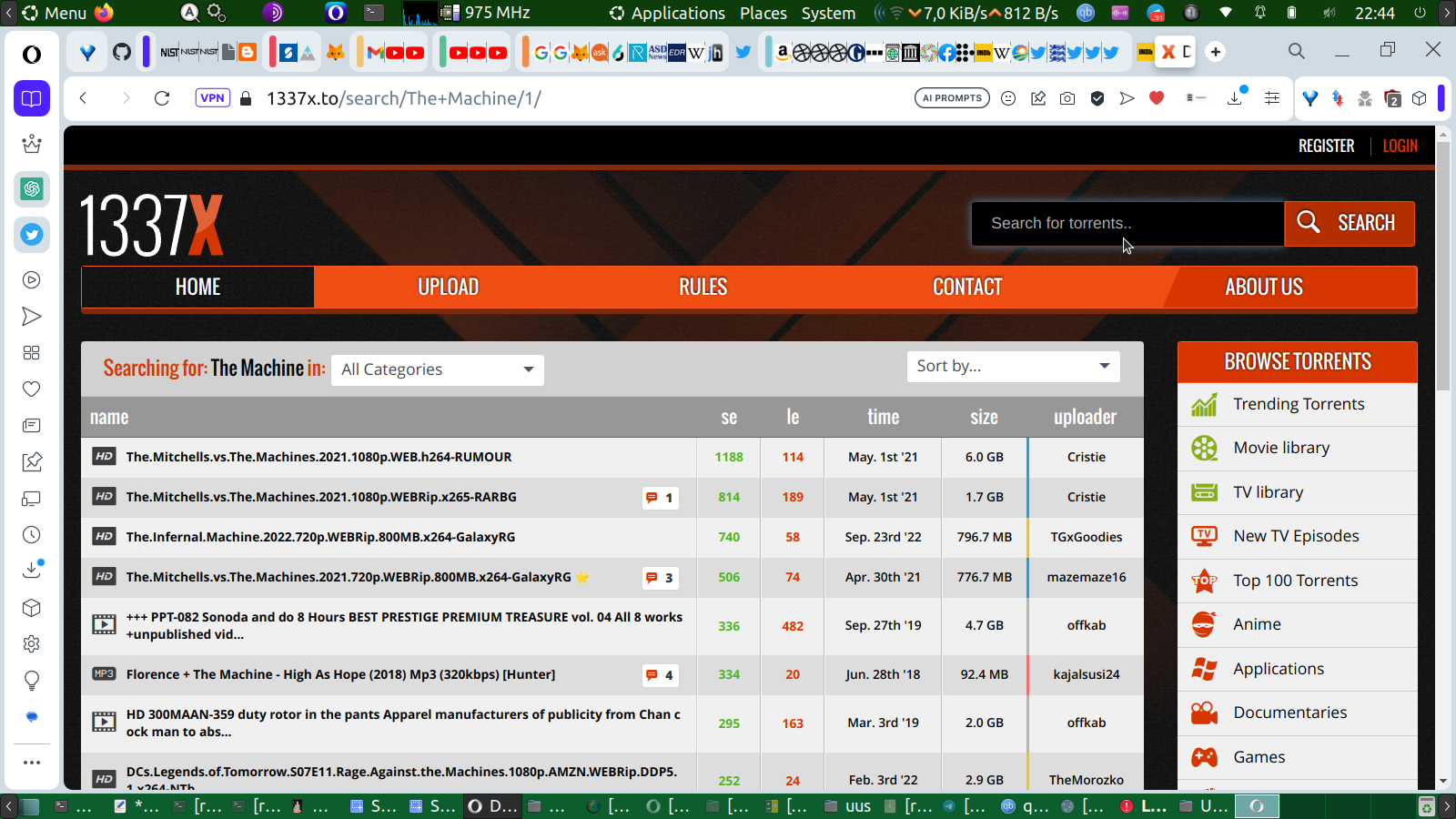The height and width of the screenshot is (819, 1456).
Task: Open Mitchells vs Machines RUMOUR torrent
Action: pos(318,457)
